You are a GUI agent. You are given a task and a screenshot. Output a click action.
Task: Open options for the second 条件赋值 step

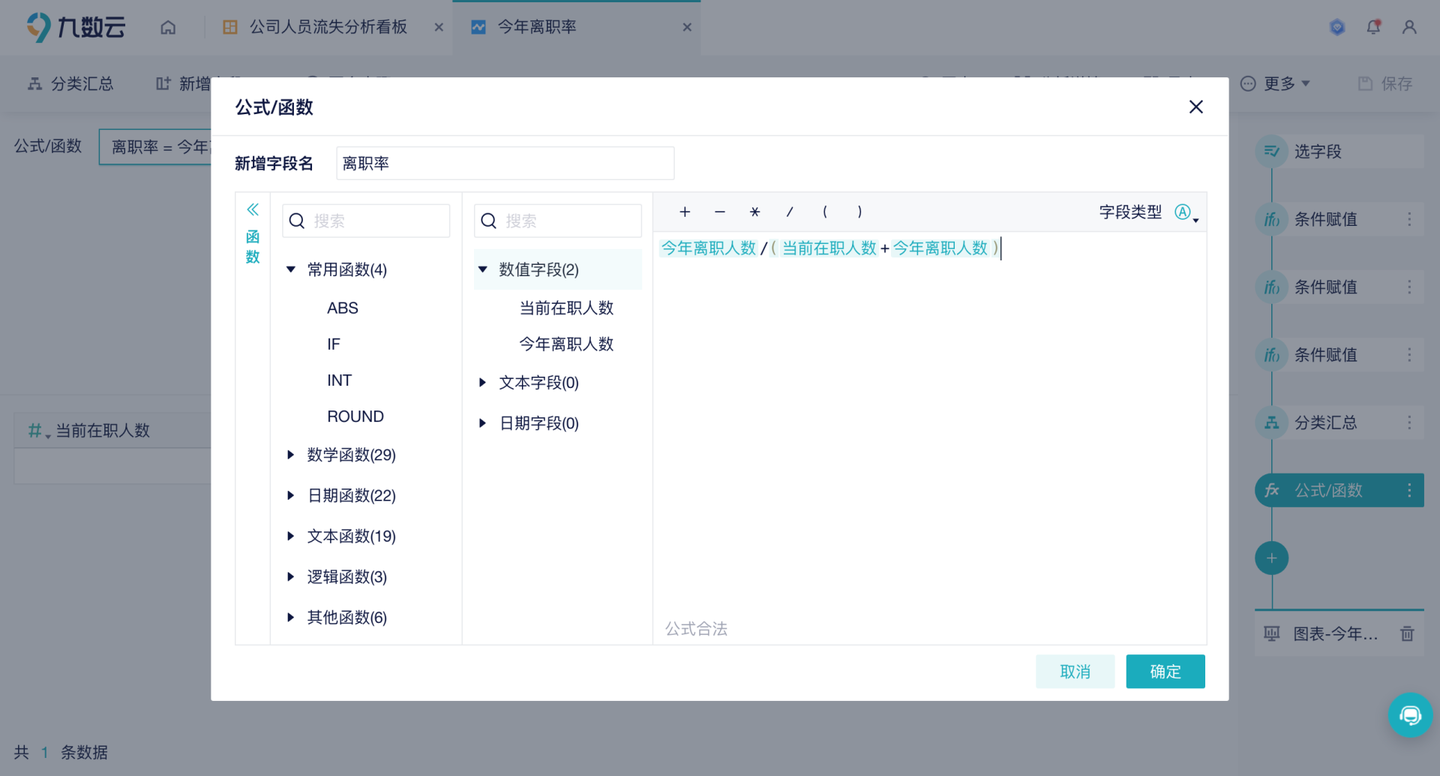coord(1410,287)
